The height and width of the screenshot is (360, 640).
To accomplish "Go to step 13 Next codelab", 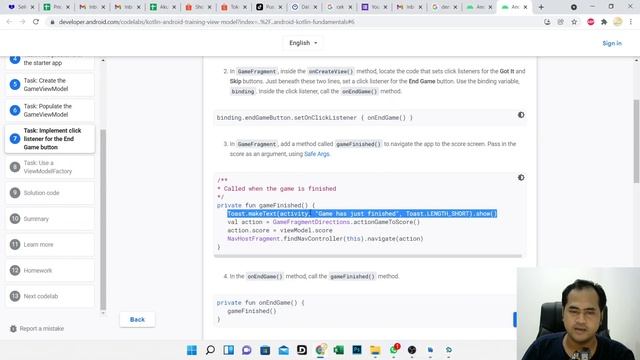I will pyautogui.click(x=50, y=296).
